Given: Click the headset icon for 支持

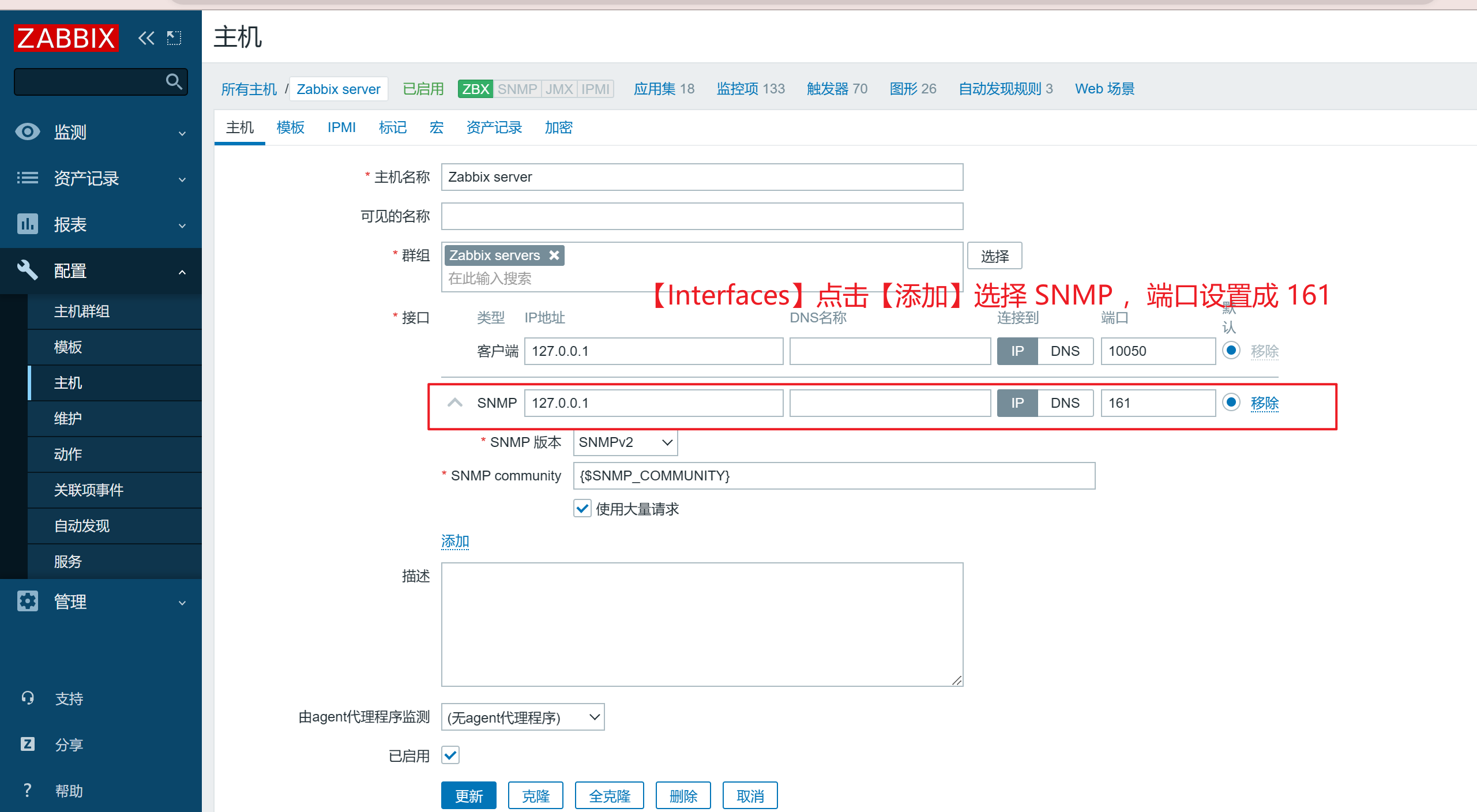Looking at the screenshot, I should click(27, 698).
